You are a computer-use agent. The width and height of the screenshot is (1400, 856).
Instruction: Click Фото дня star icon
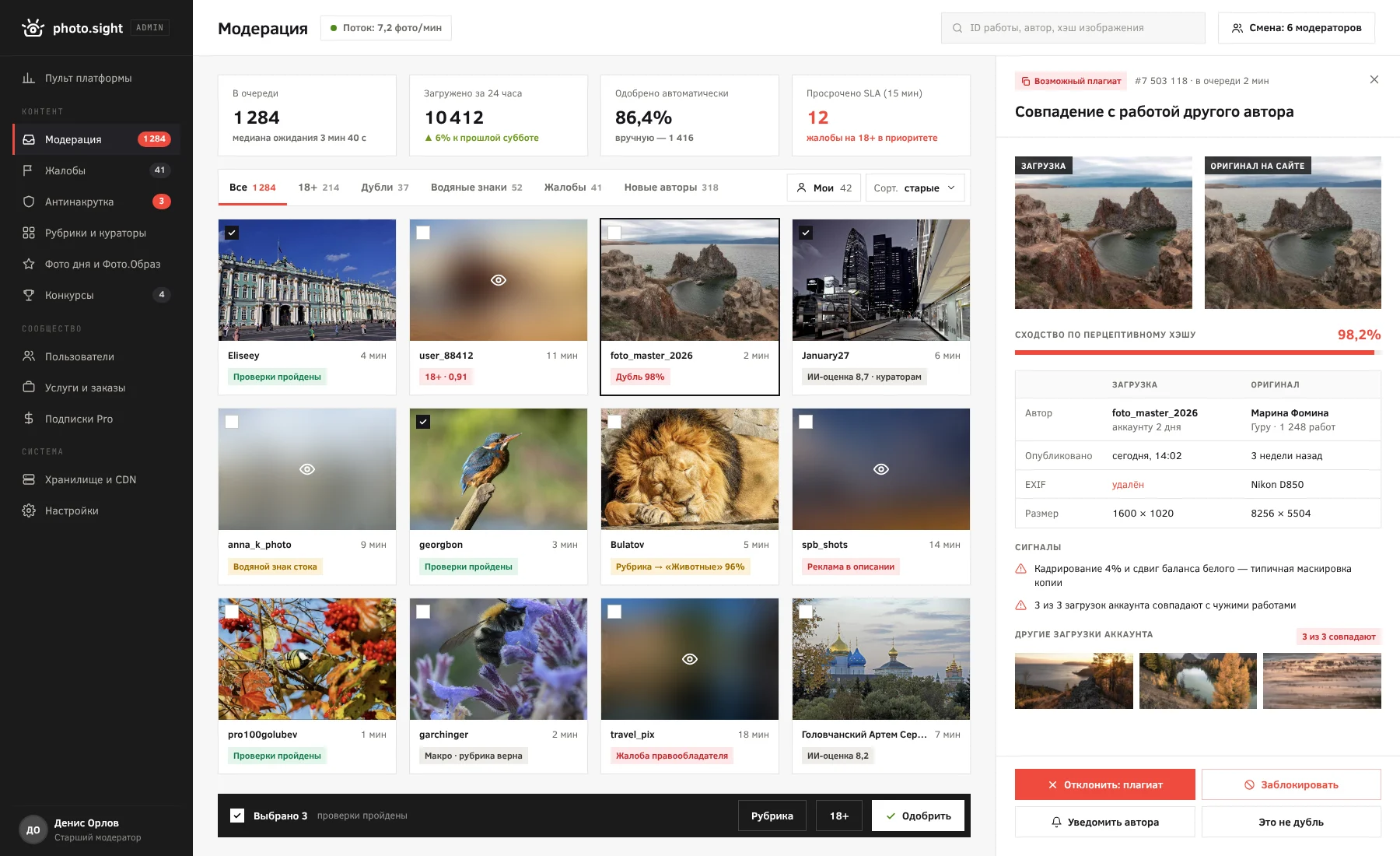[29, 264]
